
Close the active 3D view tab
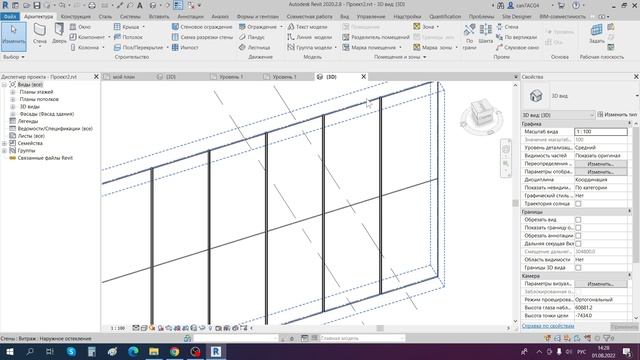(x=364, y=77)
